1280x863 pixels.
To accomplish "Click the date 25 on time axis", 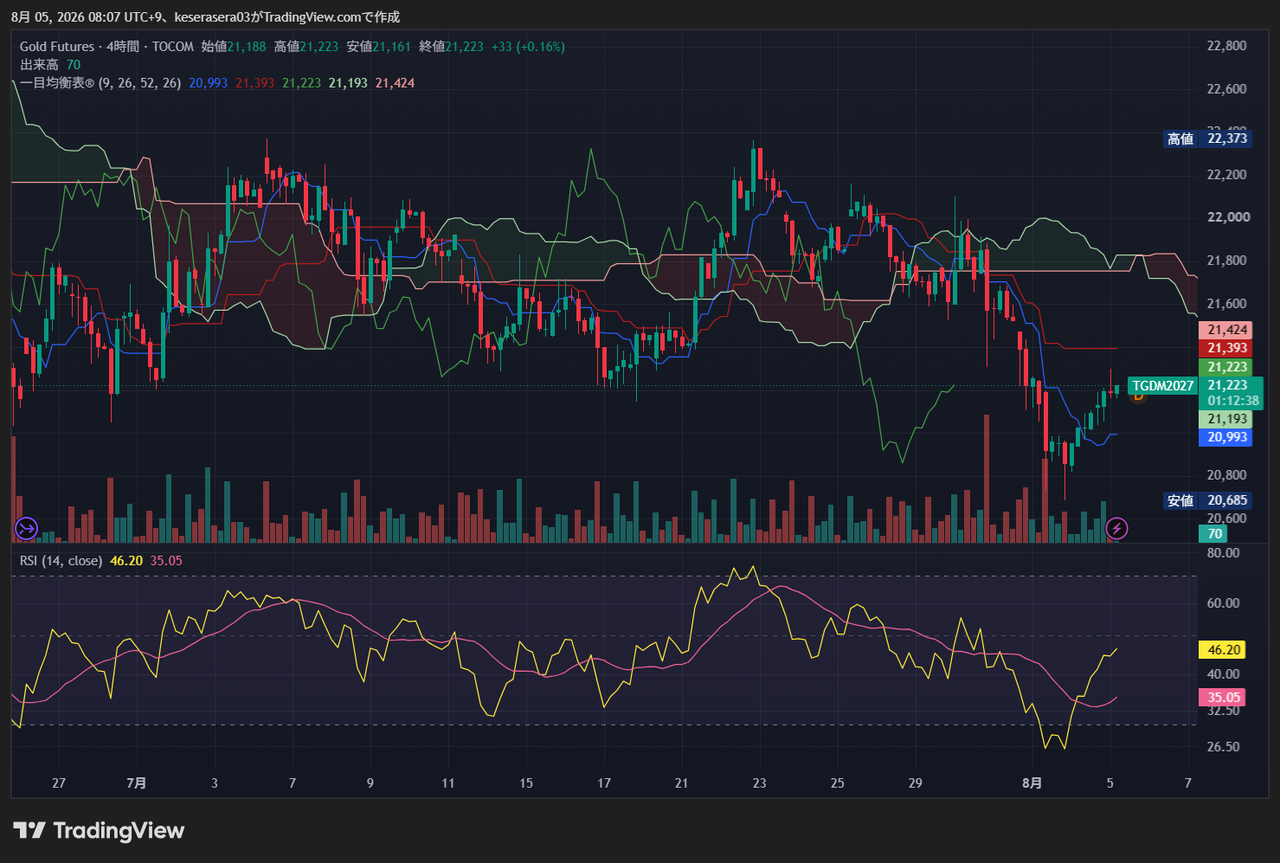I will pyautogui.click(x=838, y=783).
